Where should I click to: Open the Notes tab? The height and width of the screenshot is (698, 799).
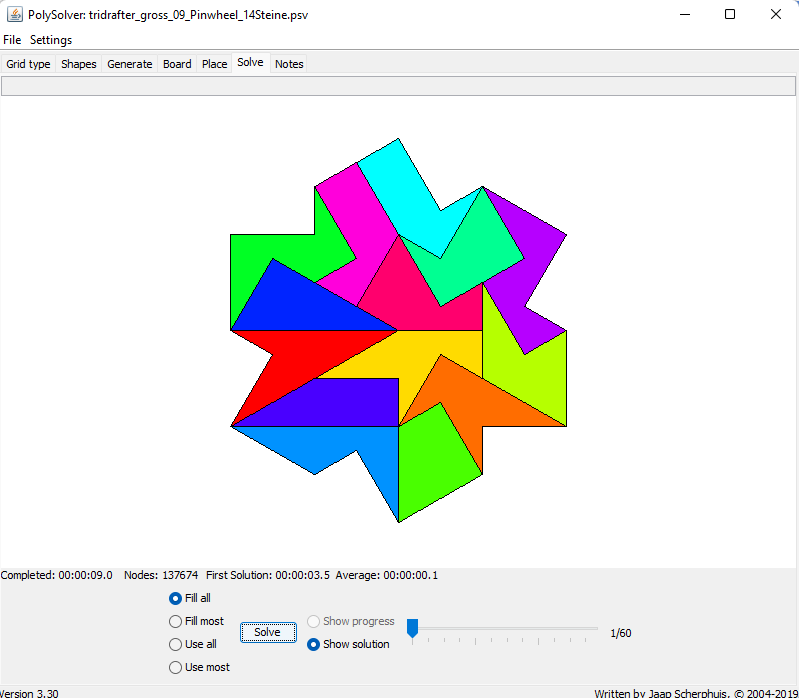point(289,64)
